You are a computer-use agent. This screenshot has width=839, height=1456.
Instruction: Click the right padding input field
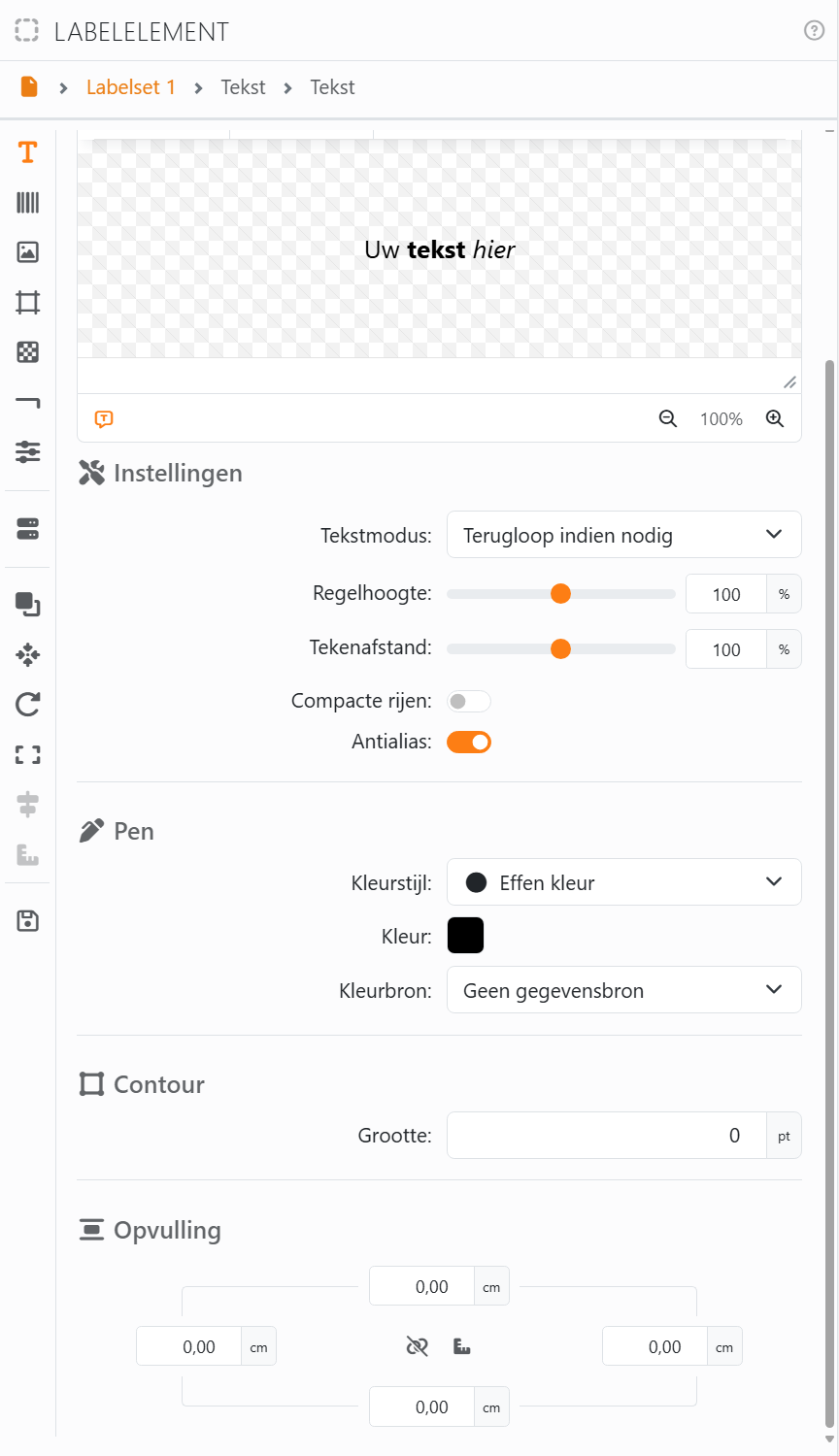(x=654, y=1346)
